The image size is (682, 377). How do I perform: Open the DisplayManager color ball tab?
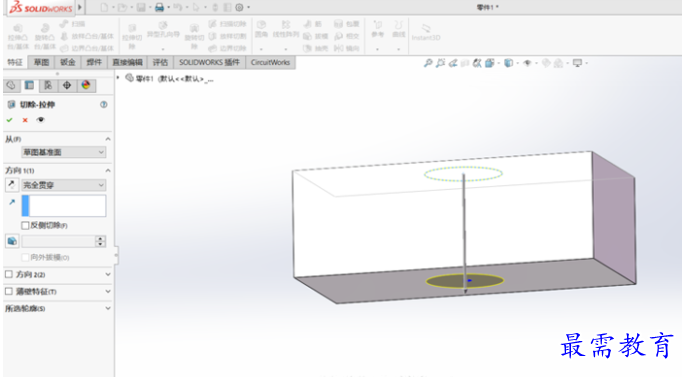tap(86, 85)
